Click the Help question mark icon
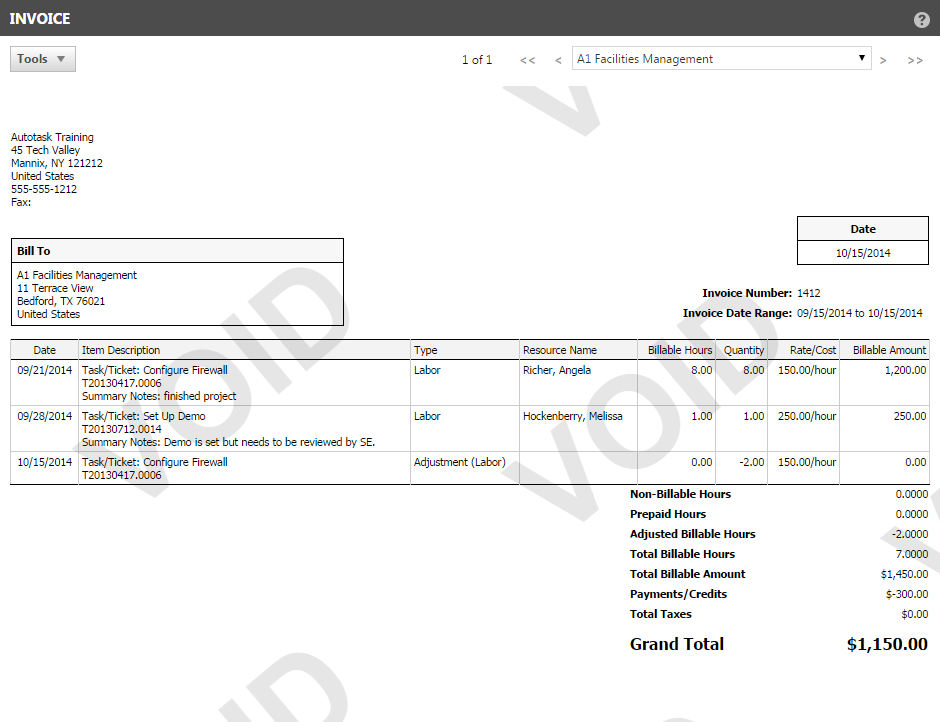This screenshot has width=940, height=722. 921,19
